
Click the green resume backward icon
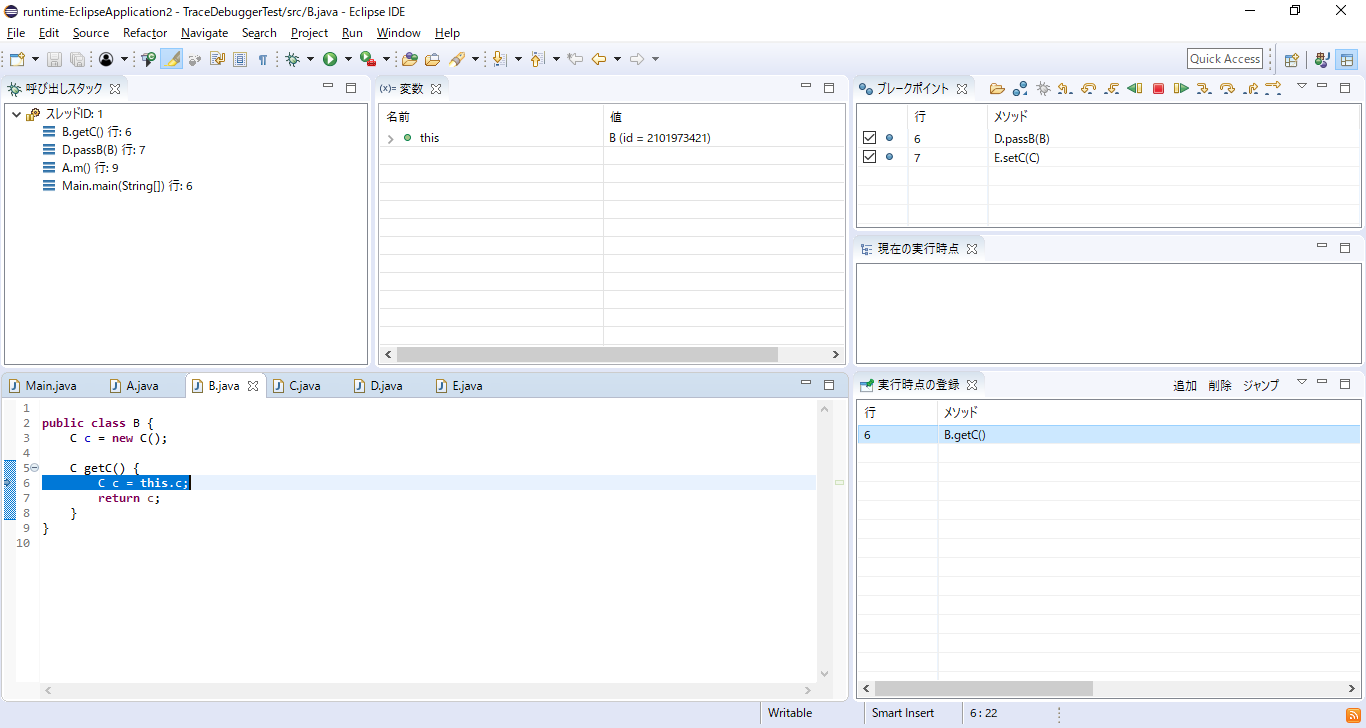[x=1134, y=89]
